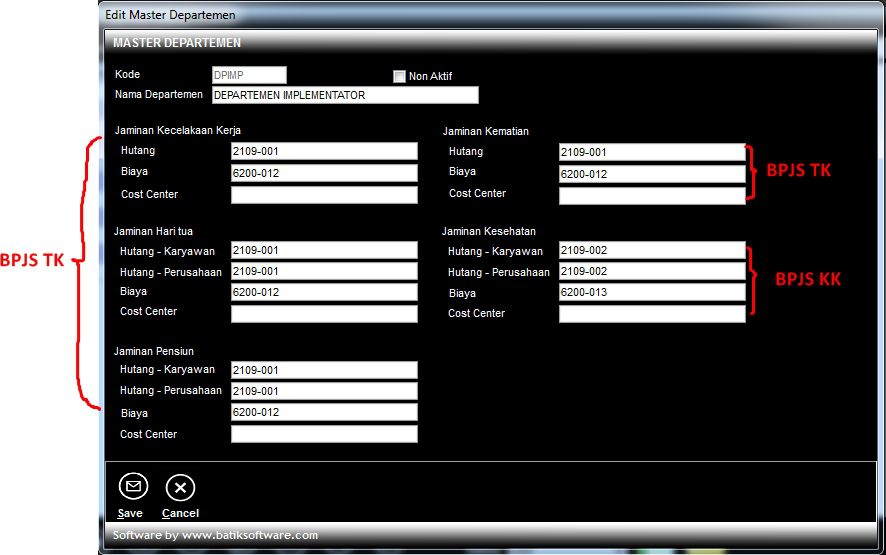The width and height of the screenshot is (886, 555).
Task: Focus Cost Center field under Jaminan Kematian
Action: coord(652,196)
